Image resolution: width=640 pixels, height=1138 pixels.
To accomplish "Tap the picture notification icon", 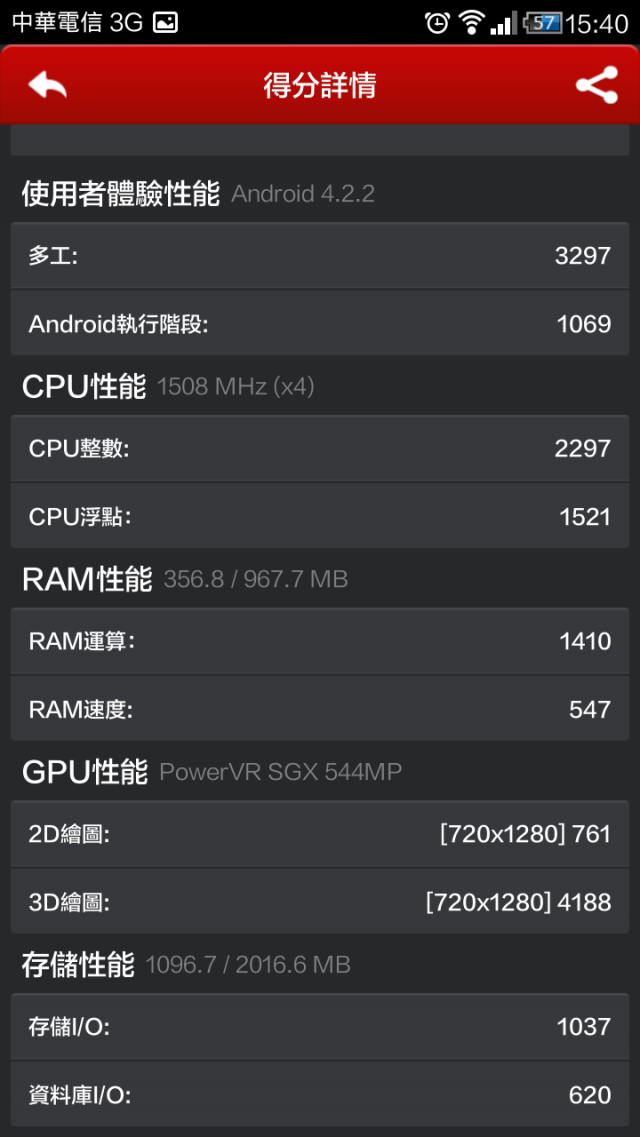I will (x=166, y=23).
